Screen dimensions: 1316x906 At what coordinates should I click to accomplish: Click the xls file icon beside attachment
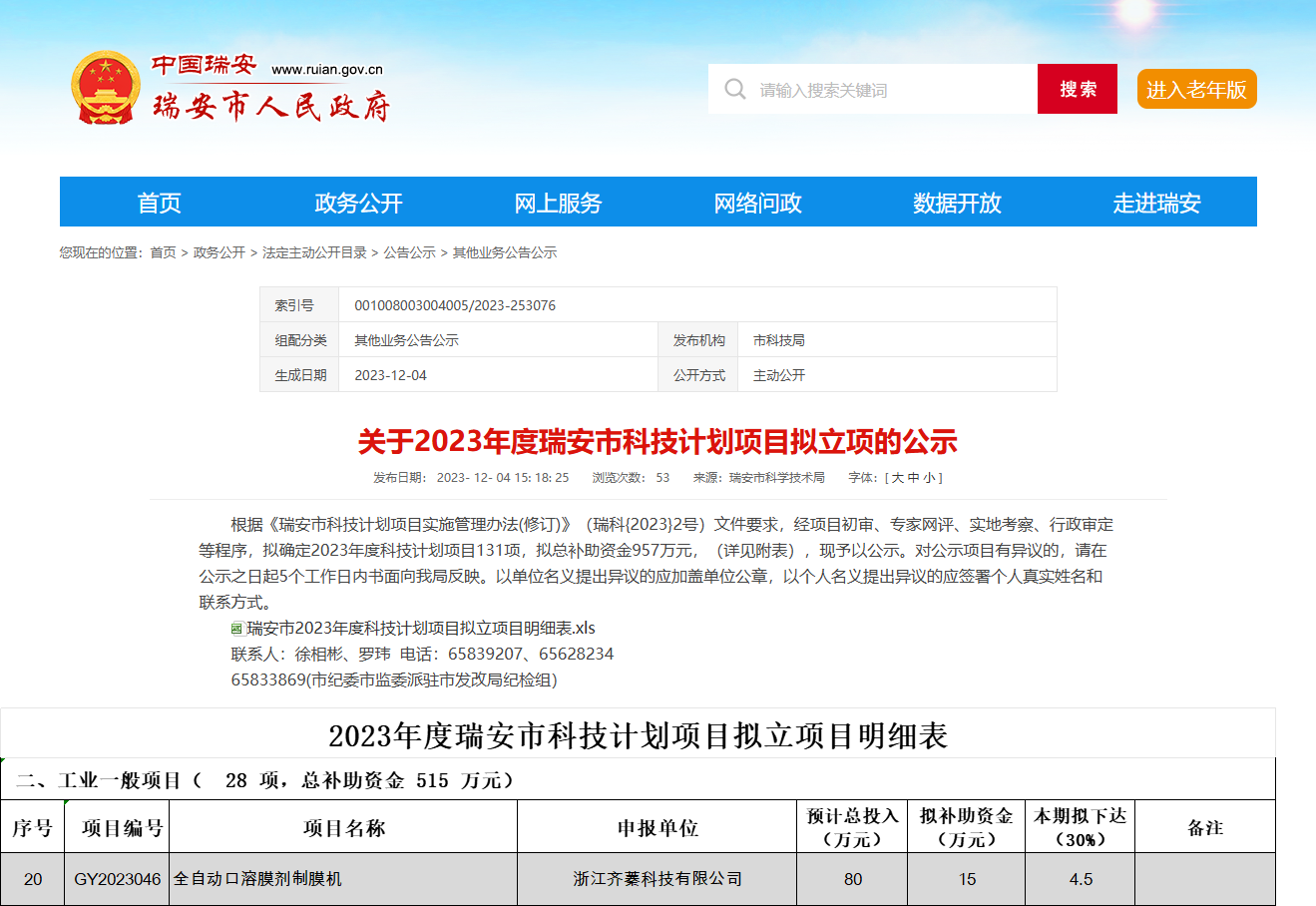point(237,629)
